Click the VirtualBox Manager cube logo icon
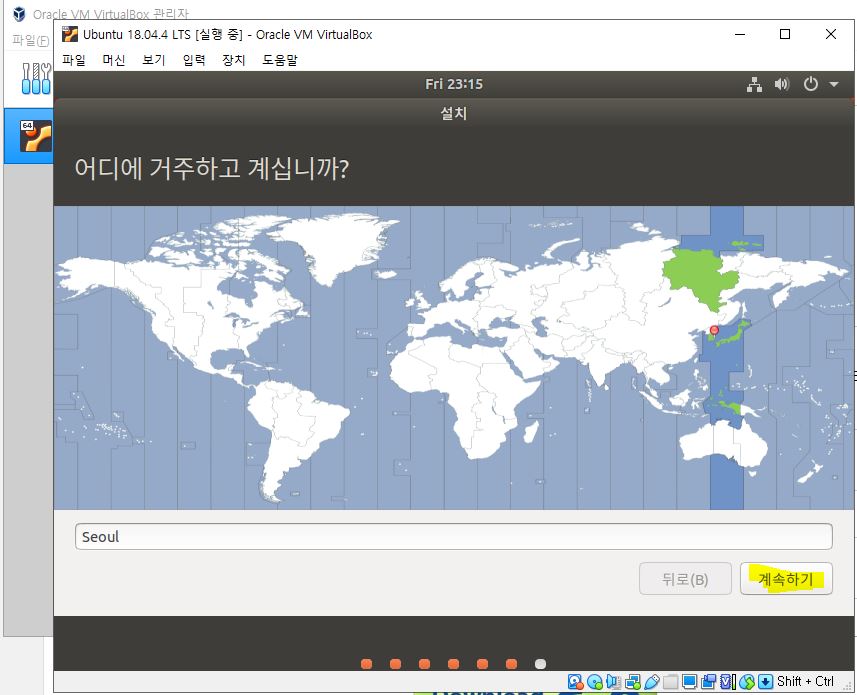Screen dimensions: 857x695 19,14
